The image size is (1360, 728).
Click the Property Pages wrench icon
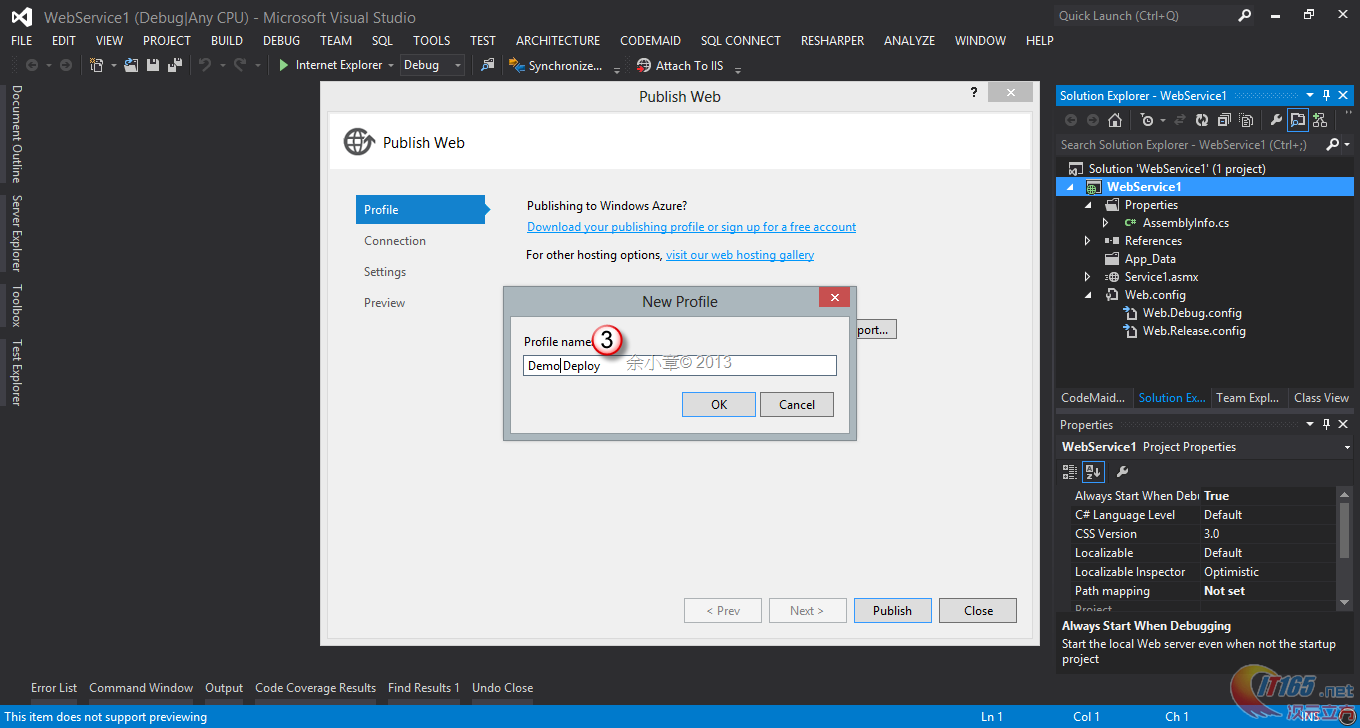click(x=1122, y=471)
